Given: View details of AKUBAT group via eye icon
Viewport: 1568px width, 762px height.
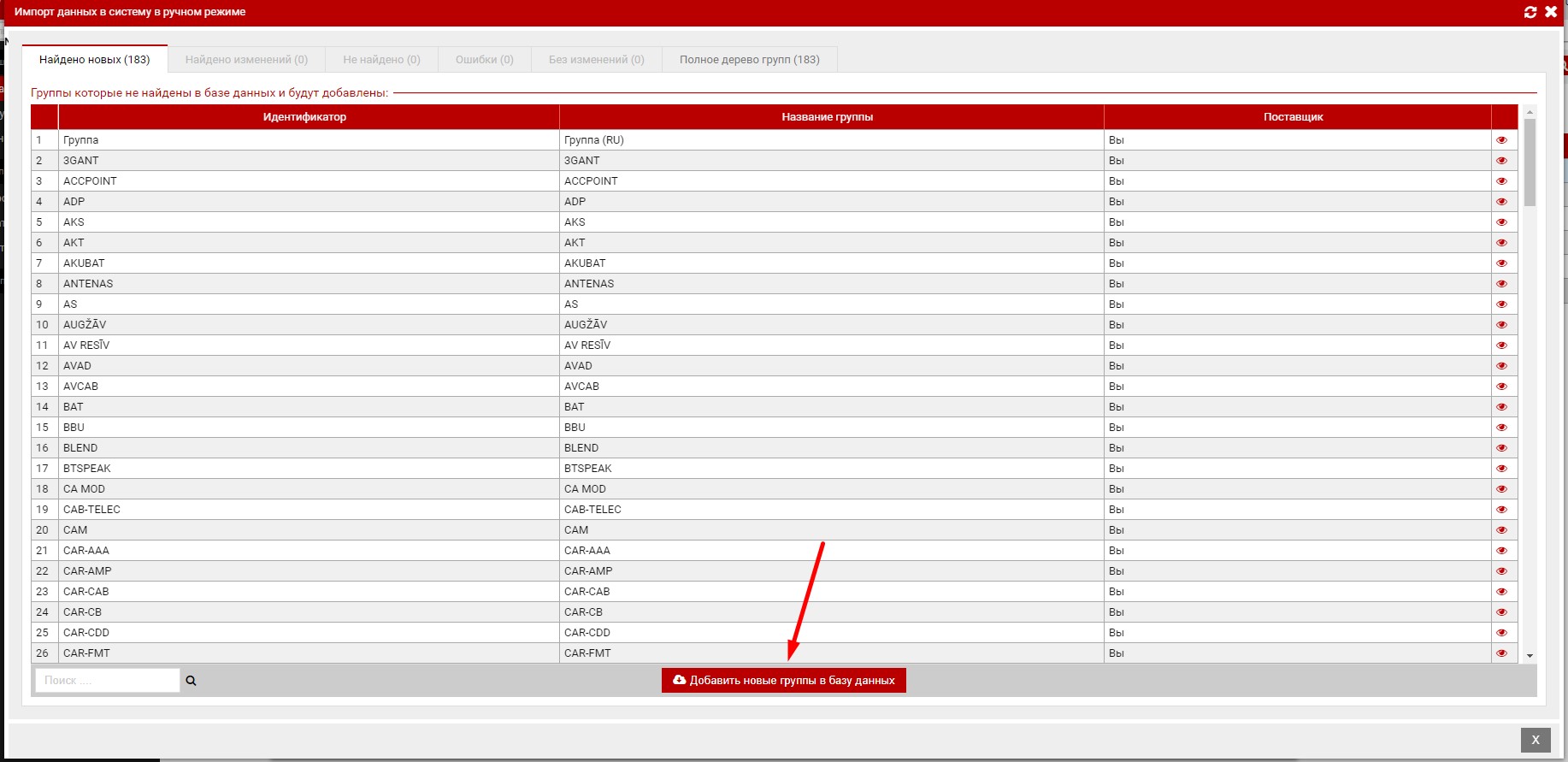Looking at the screenshot, I should coord(1501,263).
